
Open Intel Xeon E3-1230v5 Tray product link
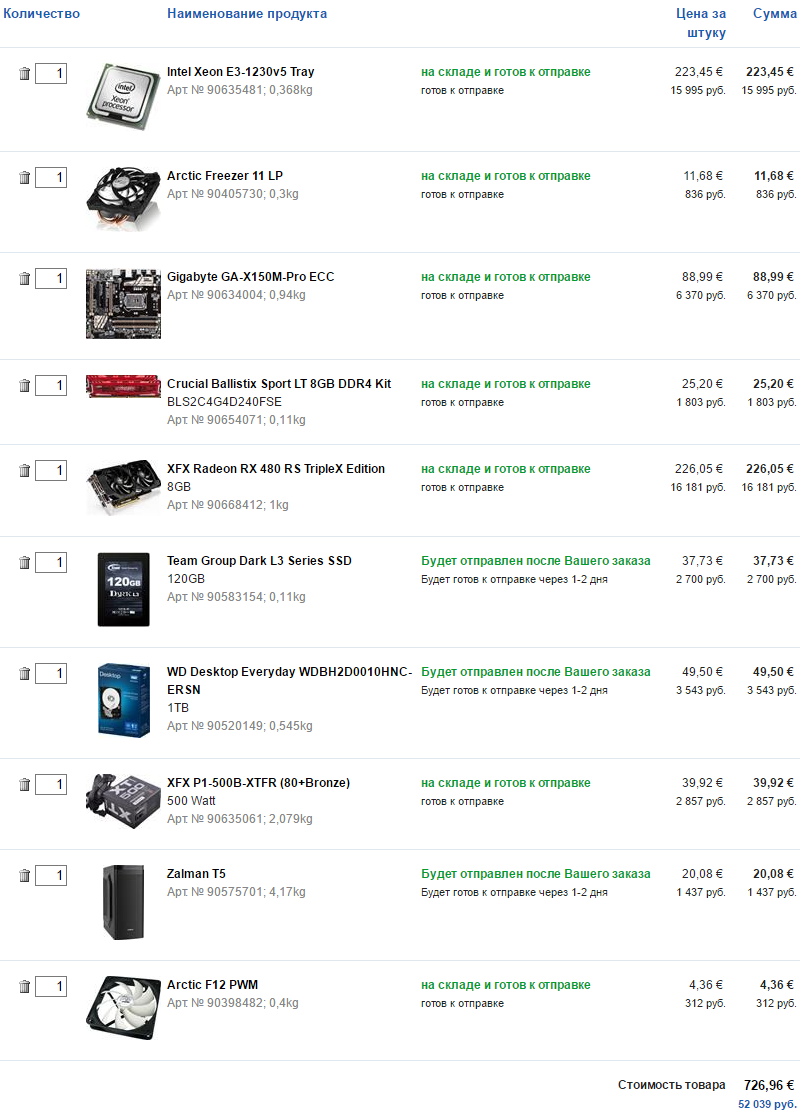tap(240, 72)
